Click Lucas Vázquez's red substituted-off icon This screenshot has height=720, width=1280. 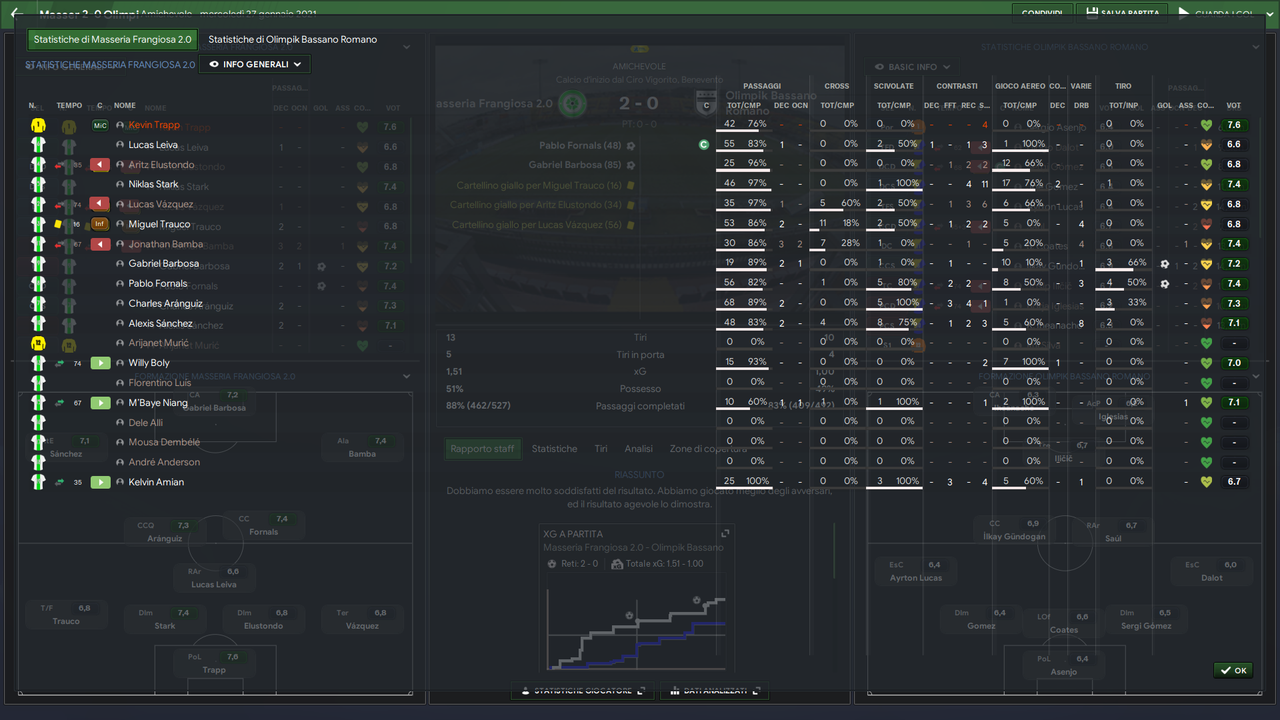pyautogui.click(x=100, y=204)
